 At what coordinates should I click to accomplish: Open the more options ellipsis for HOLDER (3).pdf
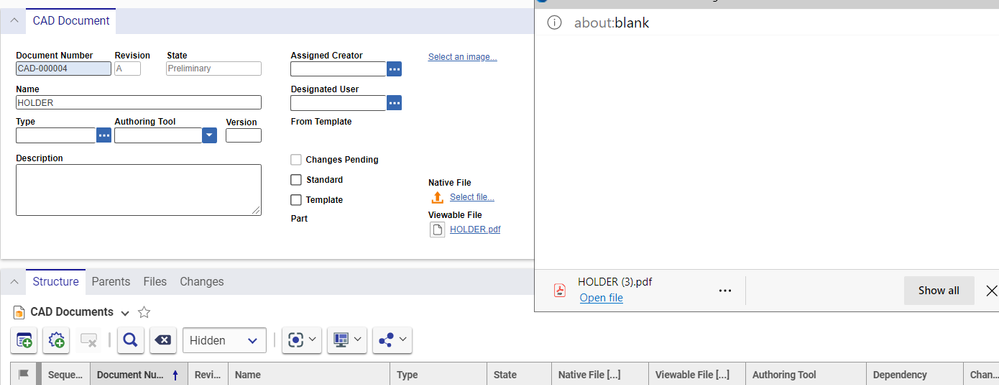[725, 291]
